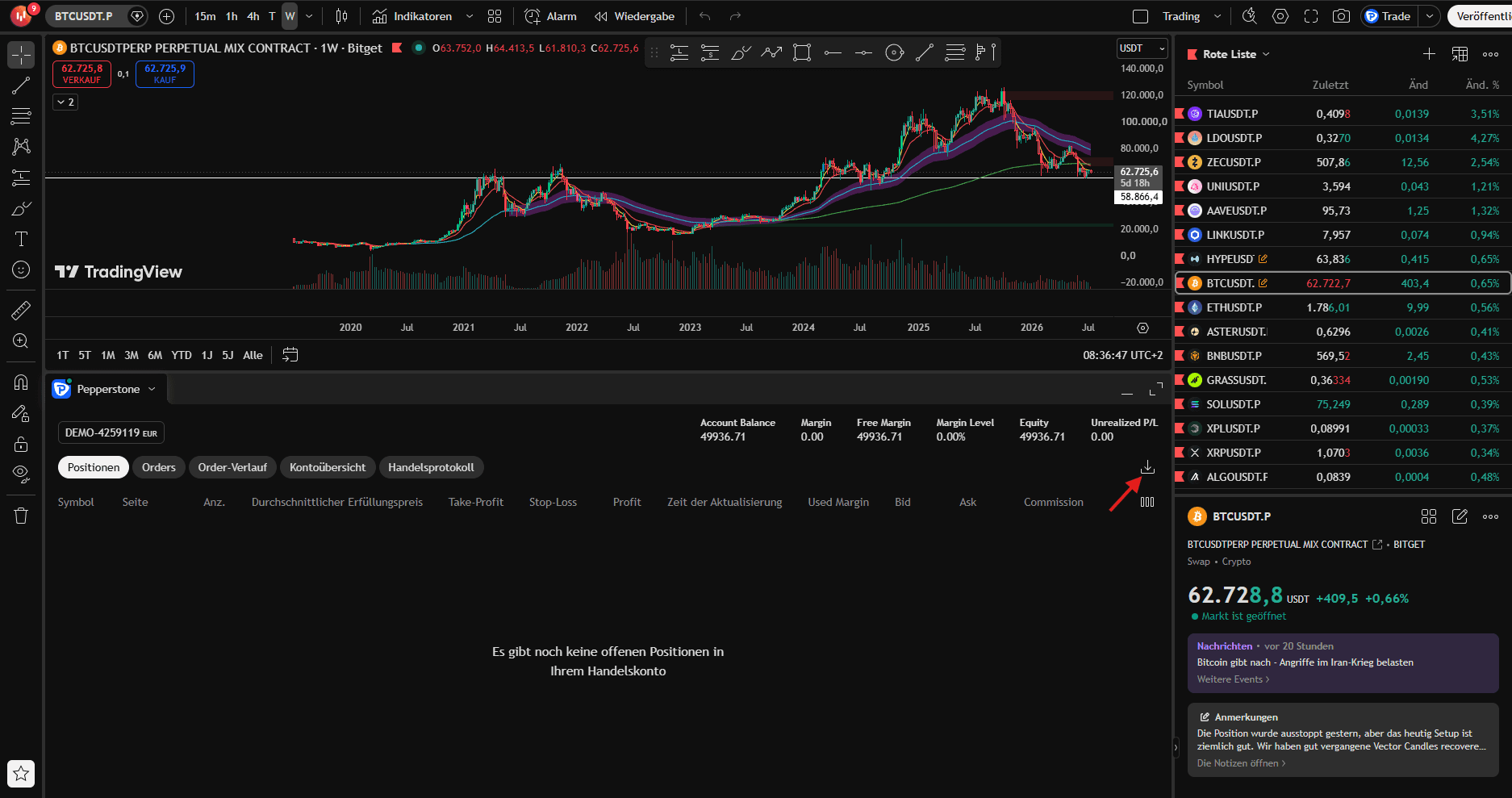The image size is (1512, 798).
Task: Toggle lock all drawings
Action: tap(21, 444)
